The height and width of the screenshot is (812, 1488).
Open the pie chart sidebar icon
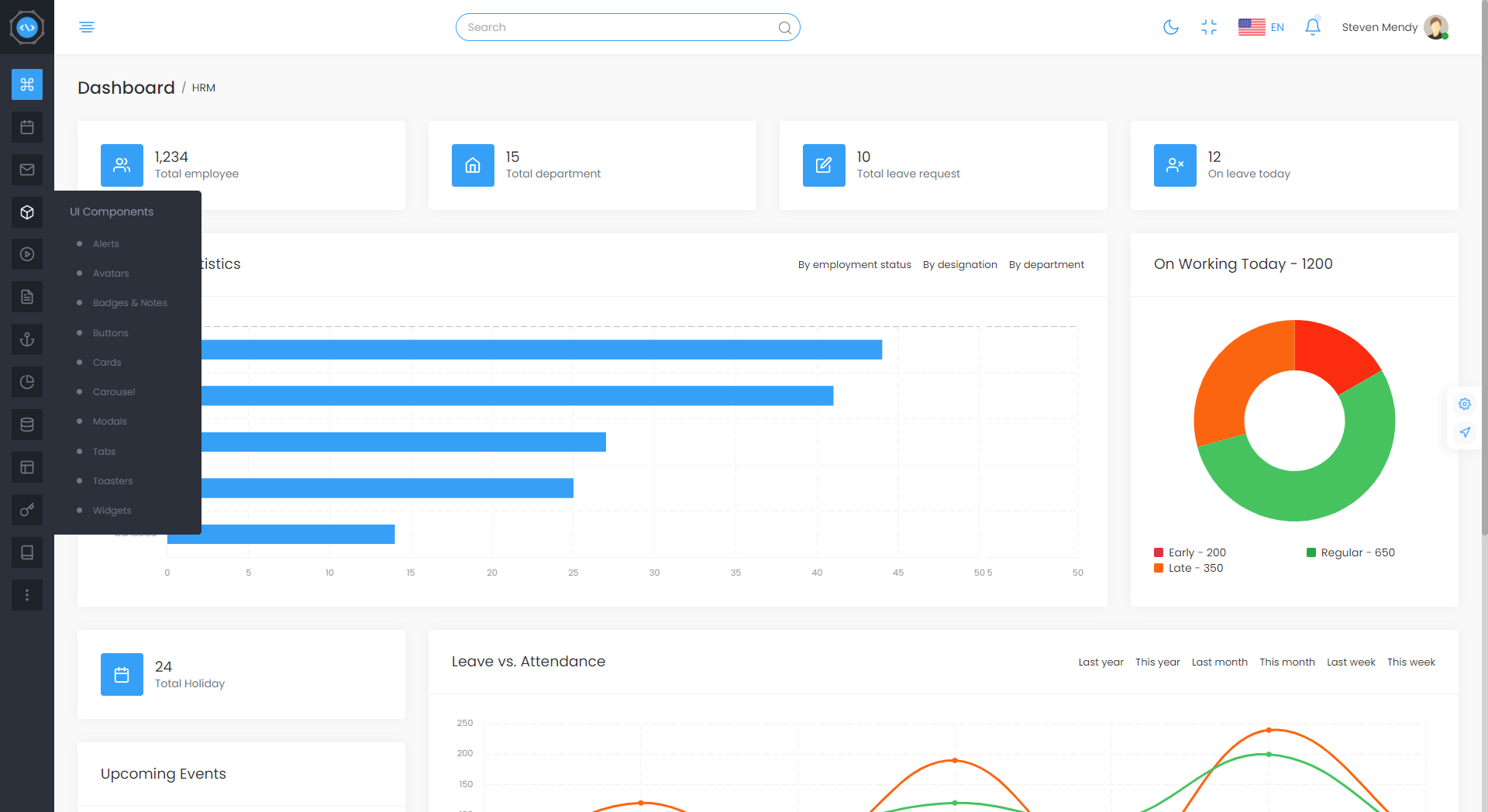27,382
